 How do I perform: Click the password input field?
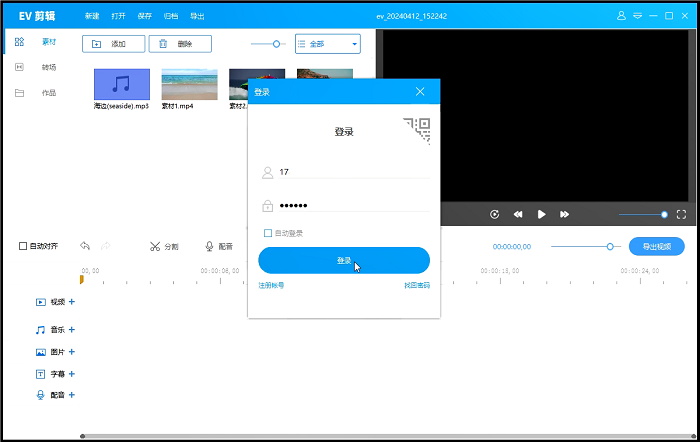click(x=354, y=205)
